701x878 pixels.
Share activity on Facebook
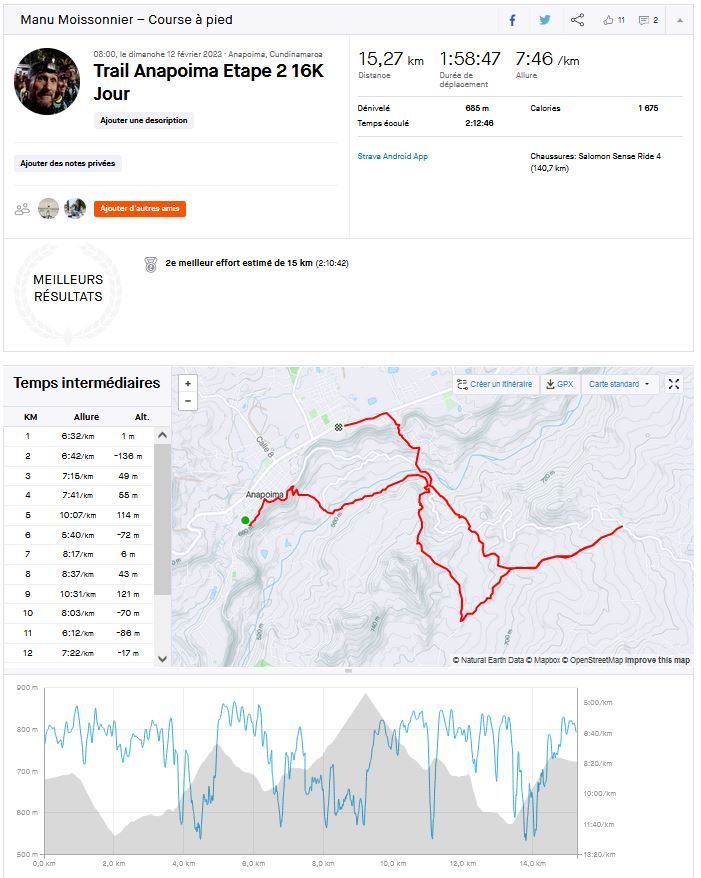tap(512, 20)
